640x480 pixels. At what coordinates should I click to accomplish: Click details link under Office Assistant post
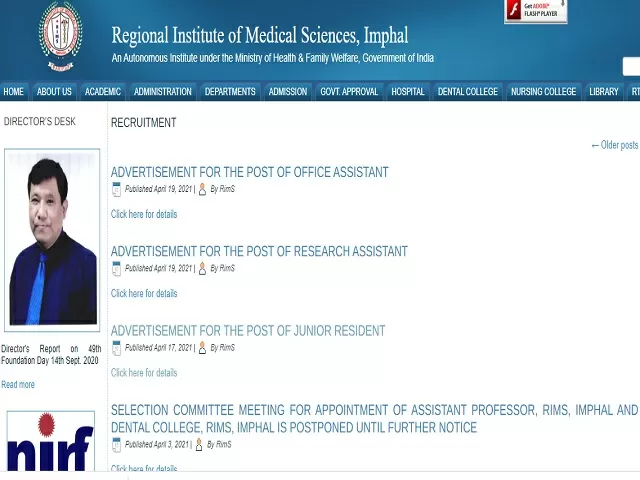pyautogui.click(x=144, y=214)
